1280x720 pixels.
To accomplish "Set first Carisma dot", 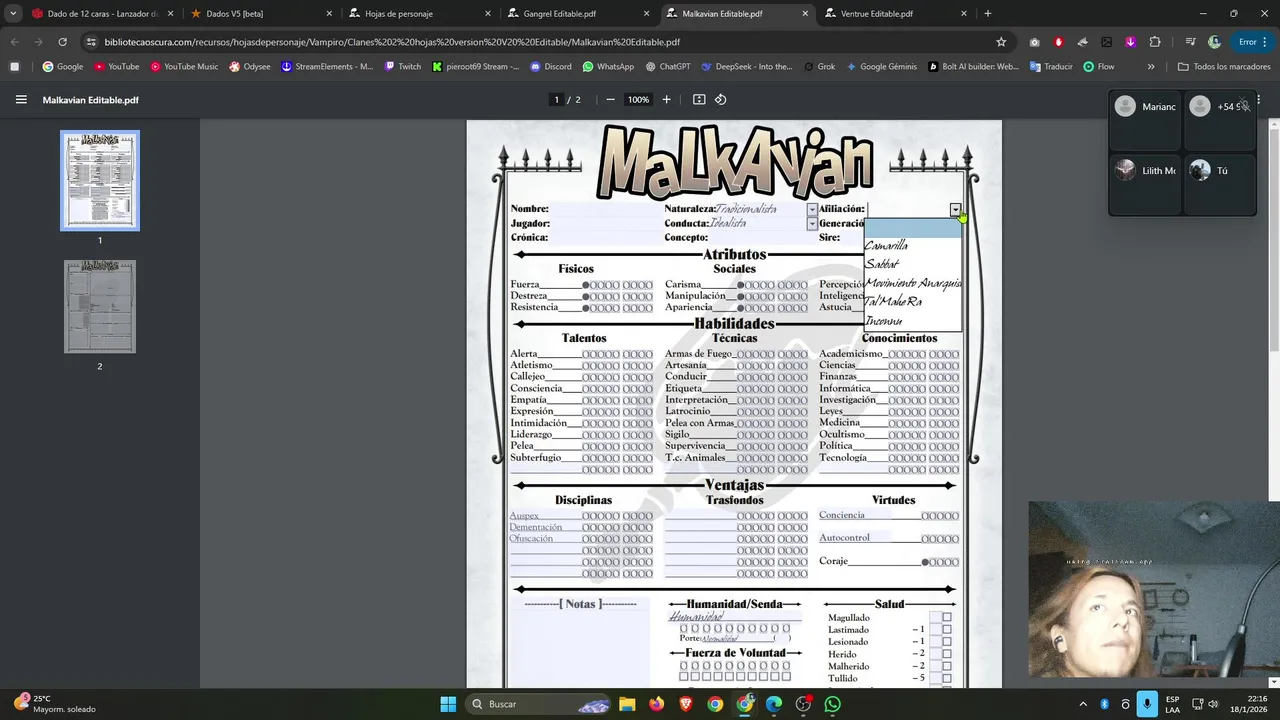I will (741, 285).
